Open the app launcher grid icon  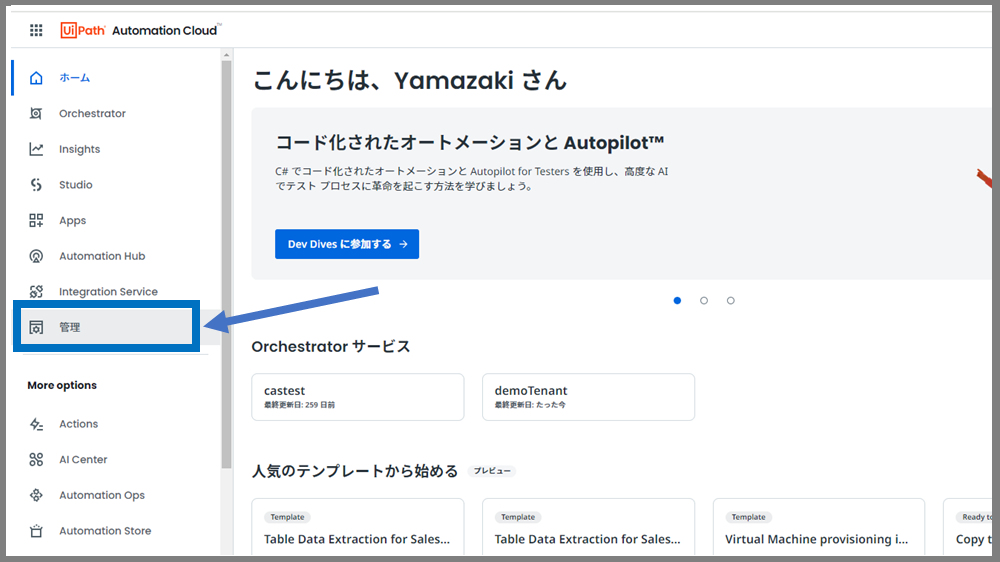coord(36,30)
